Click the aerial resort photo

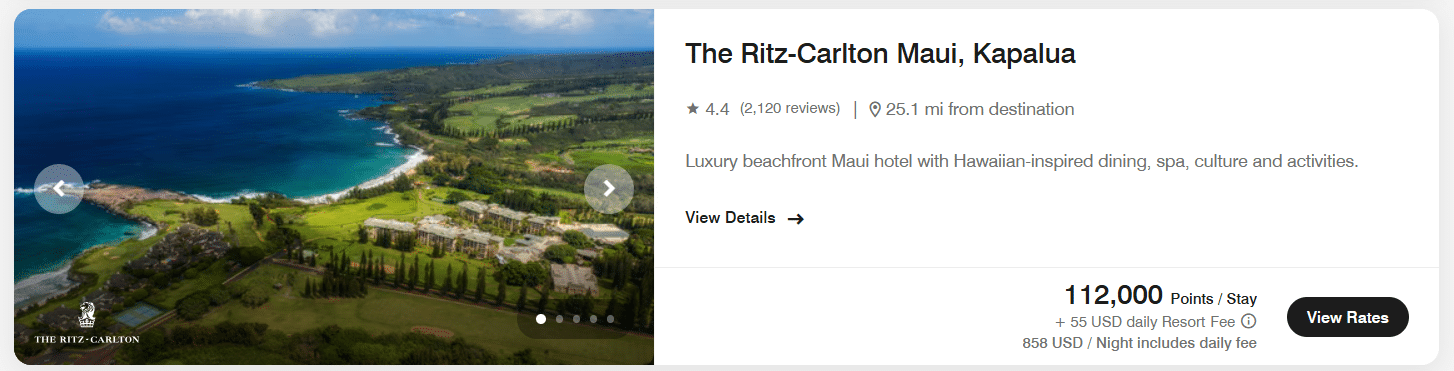click(334, 186)
